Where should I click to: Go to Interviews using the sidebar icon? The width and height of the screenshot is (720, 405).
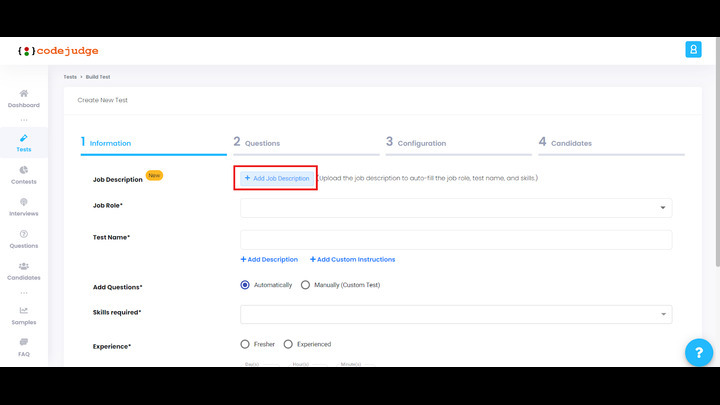24,203
